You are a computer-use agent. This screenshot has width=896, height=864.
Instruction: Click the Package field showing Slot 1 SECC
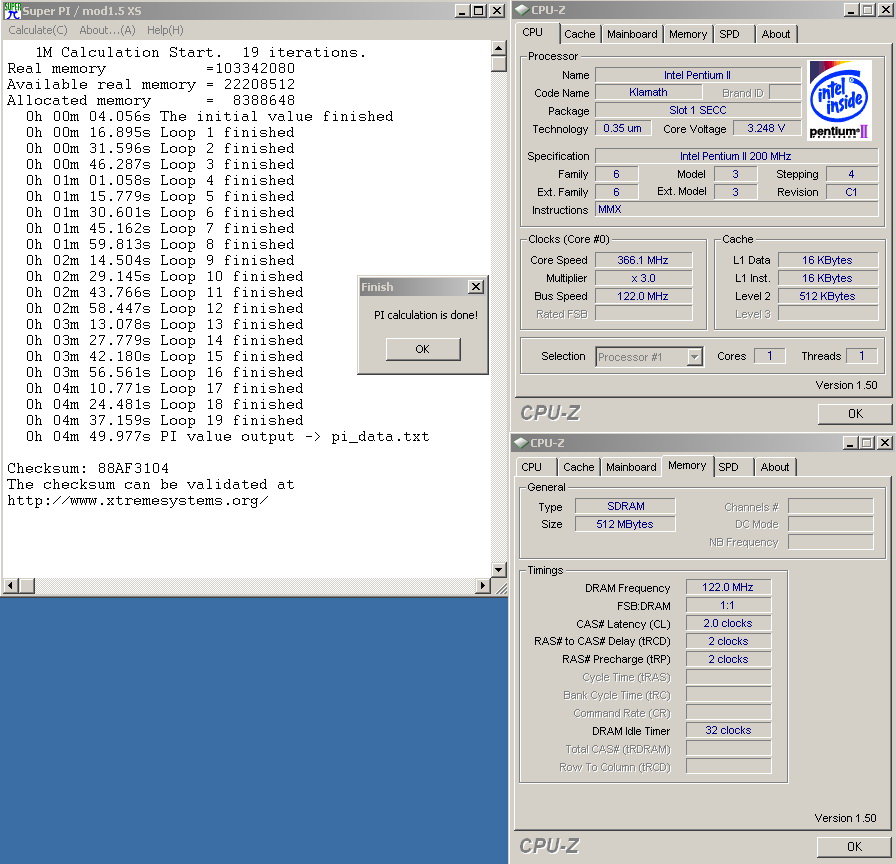[x=698, y=110]
